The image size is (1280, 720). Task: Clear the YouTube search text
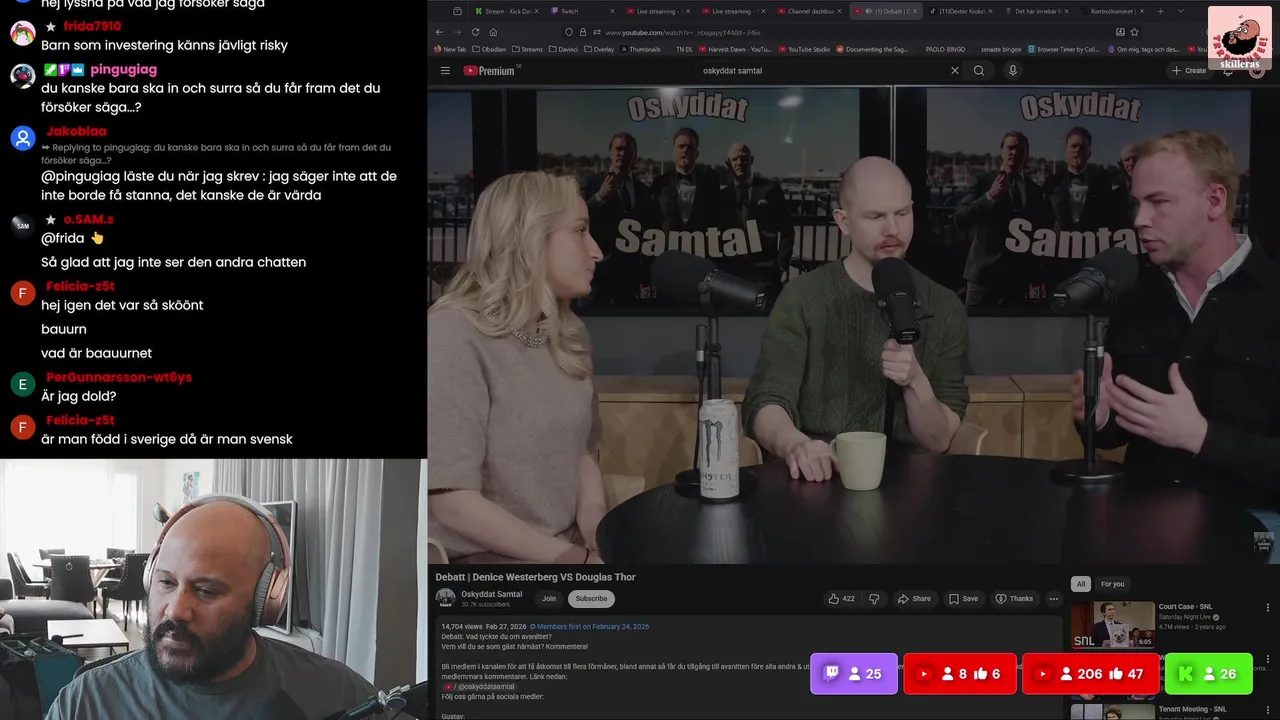[x=954, y=71]
